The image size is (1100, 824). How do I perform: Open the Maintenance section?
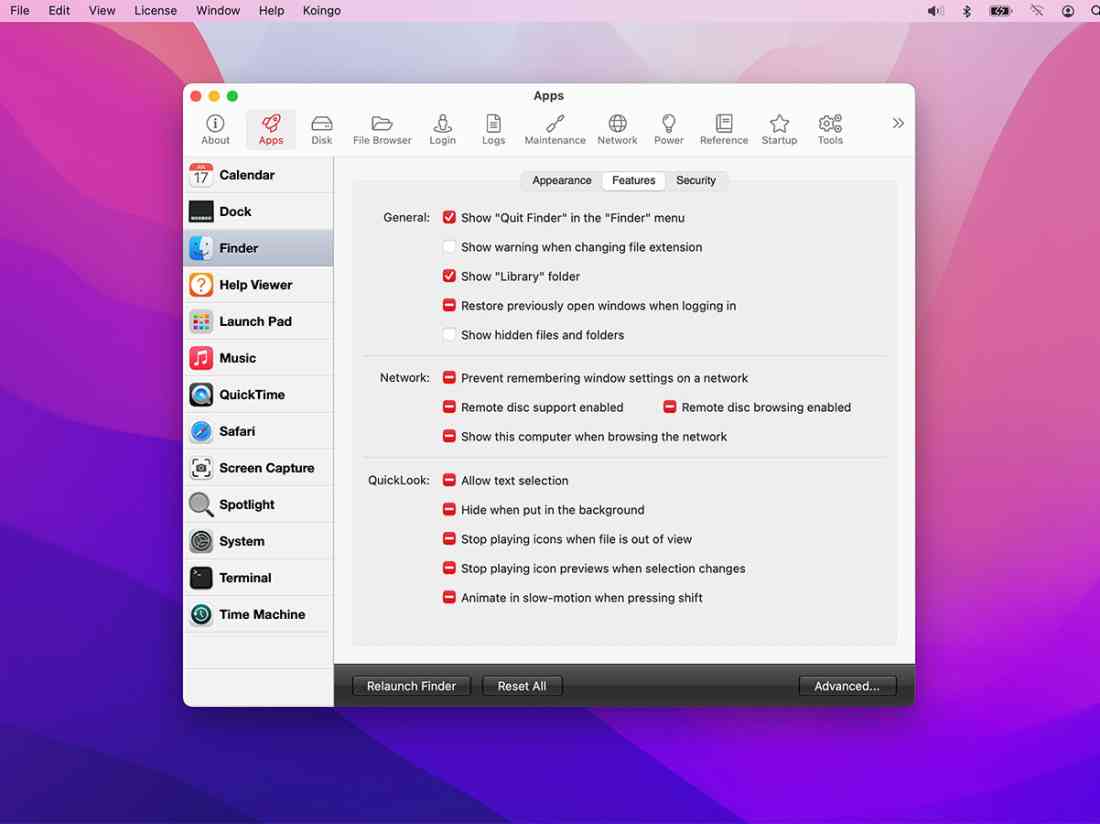554,128
